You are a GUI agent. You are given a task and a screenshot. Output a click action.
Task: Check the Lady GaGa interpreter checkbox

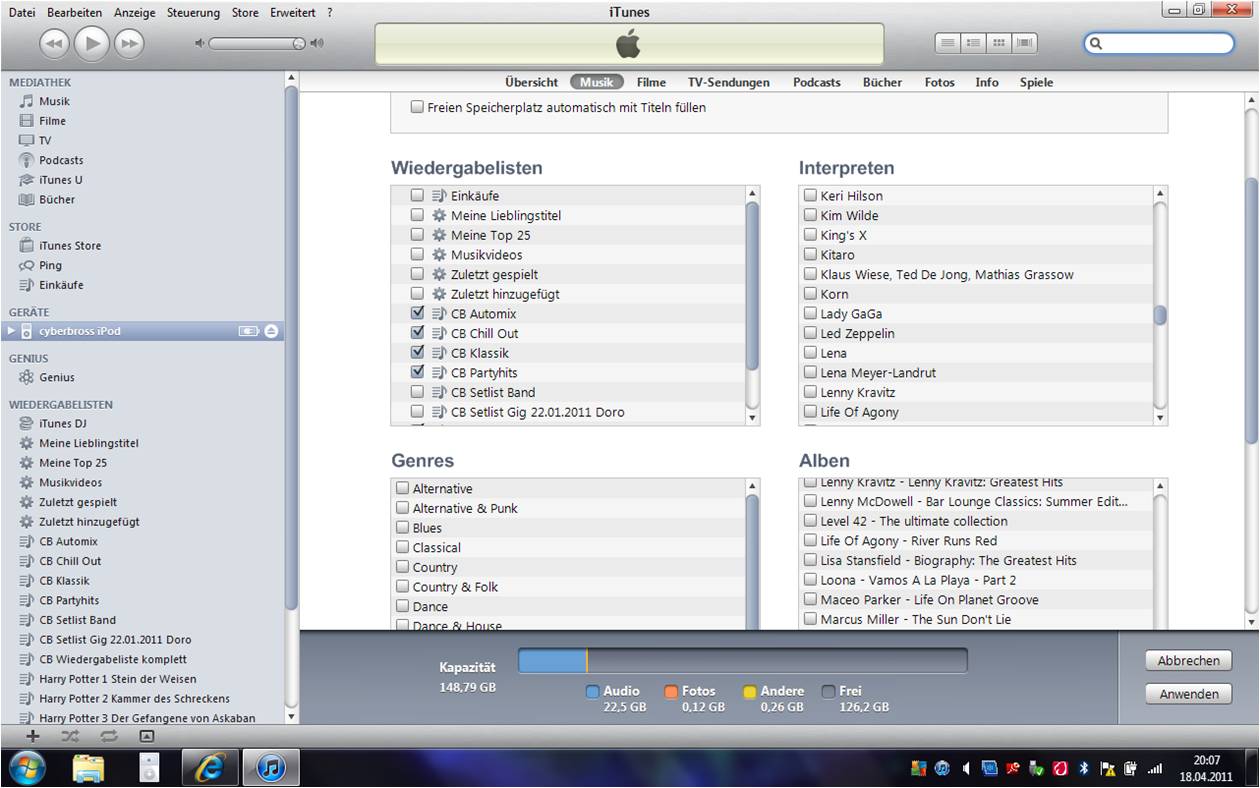(x=810, y=314)
